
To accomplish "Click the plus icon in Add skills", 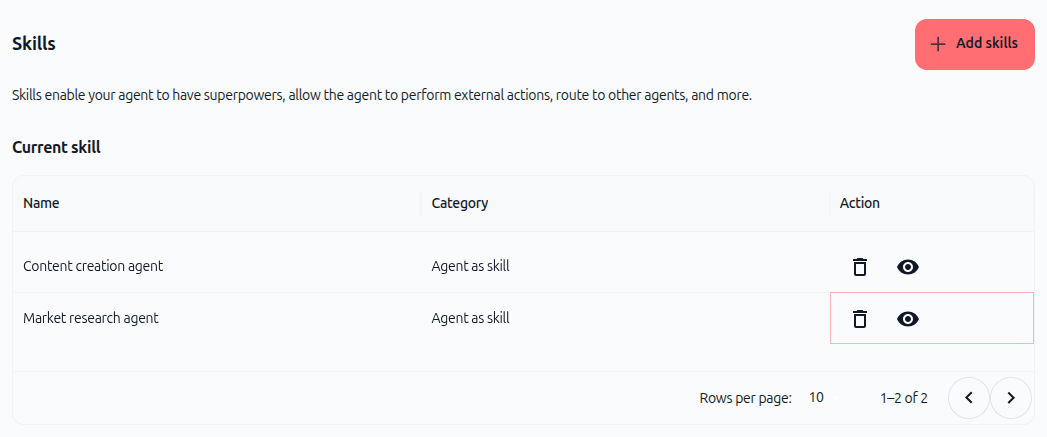I will (x=938, y=44).
